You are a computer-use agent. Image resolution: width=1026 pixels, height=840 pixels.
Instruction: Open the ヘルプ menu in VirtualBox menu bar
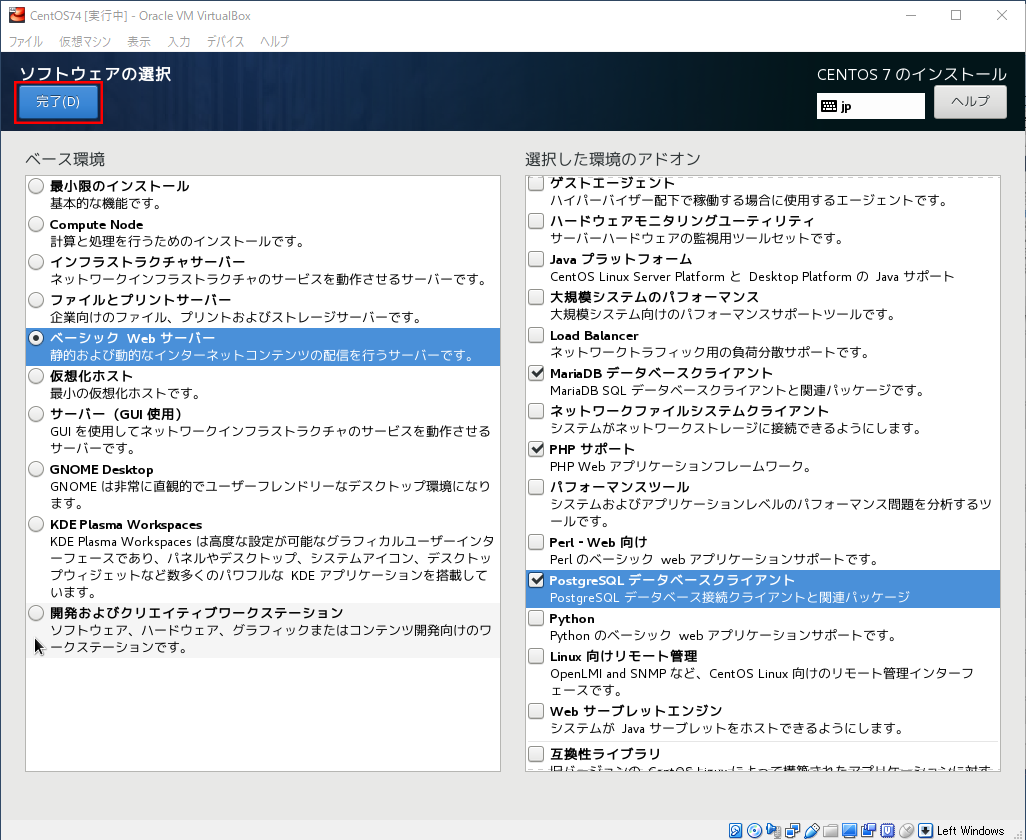274,41
